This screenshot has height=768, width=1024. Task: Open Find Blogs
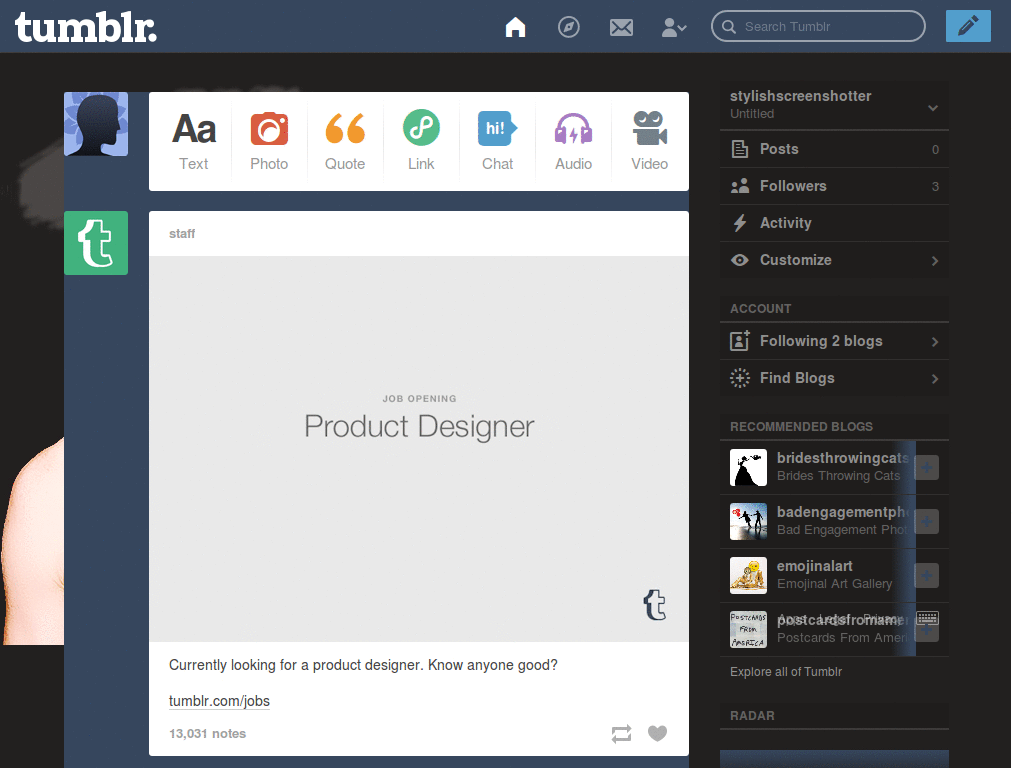click(834, 378)
